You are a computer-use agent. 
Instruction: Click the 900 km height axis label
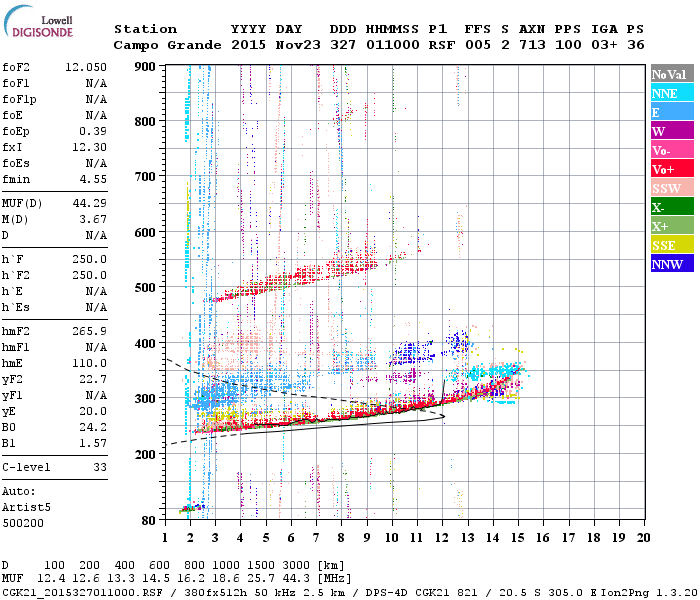click(x=145, y=67)
